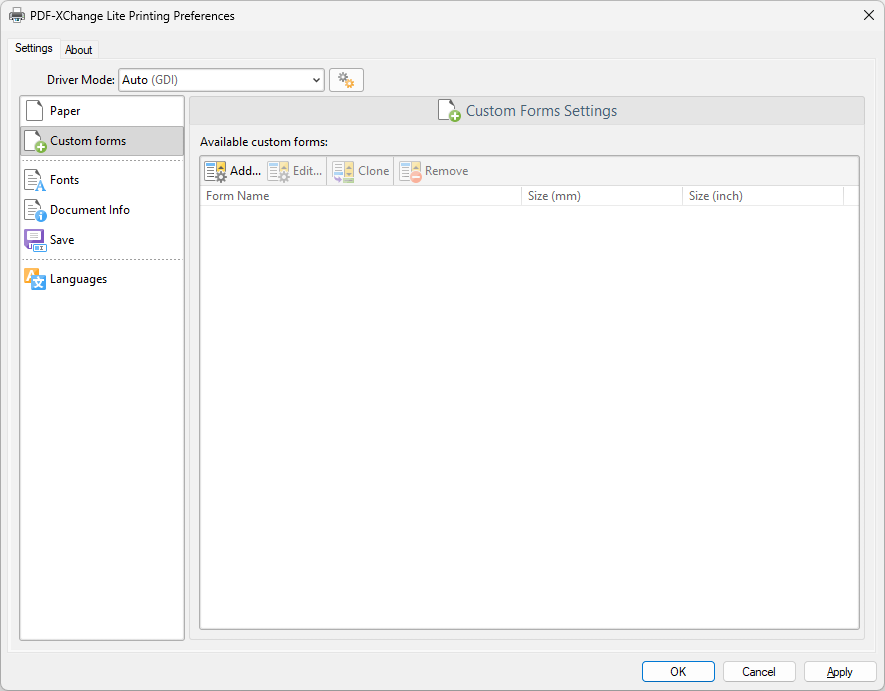885x691 pixels.
Task: Apply the current printing preferences
Action: [840, 671]
